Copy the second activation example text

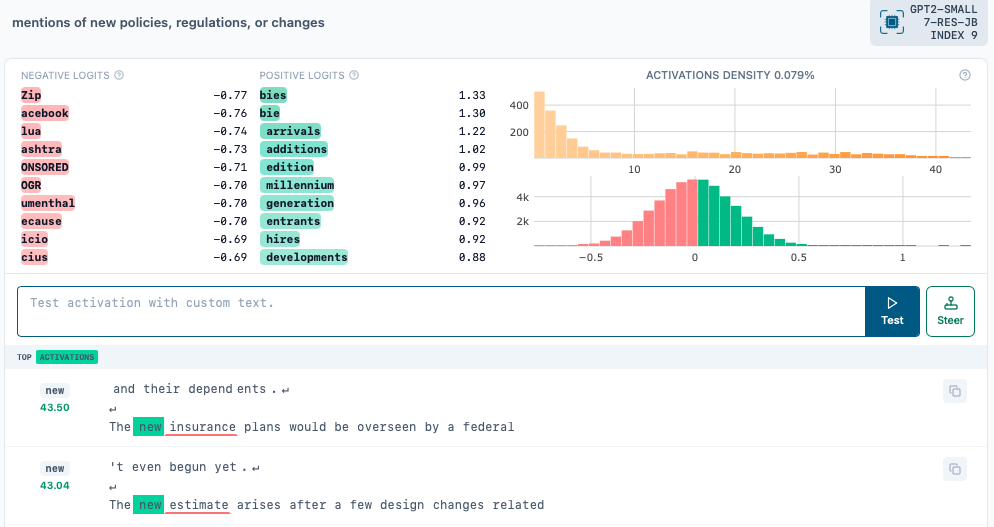click(954, 468)
